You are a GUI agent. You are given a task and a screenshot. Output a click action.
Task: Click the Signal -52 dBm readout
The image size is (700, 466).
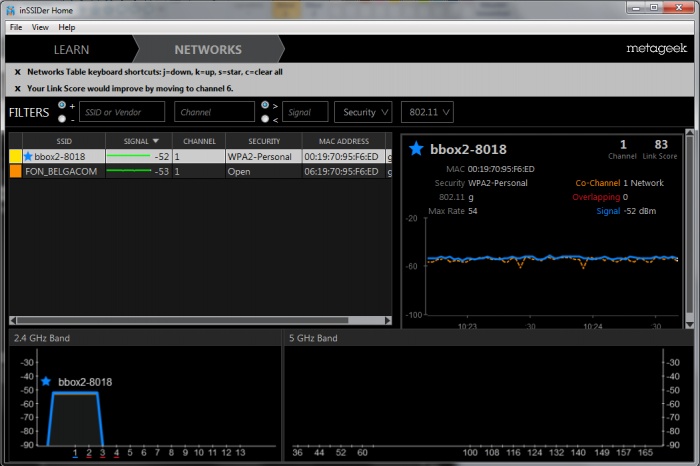[626, 211]
